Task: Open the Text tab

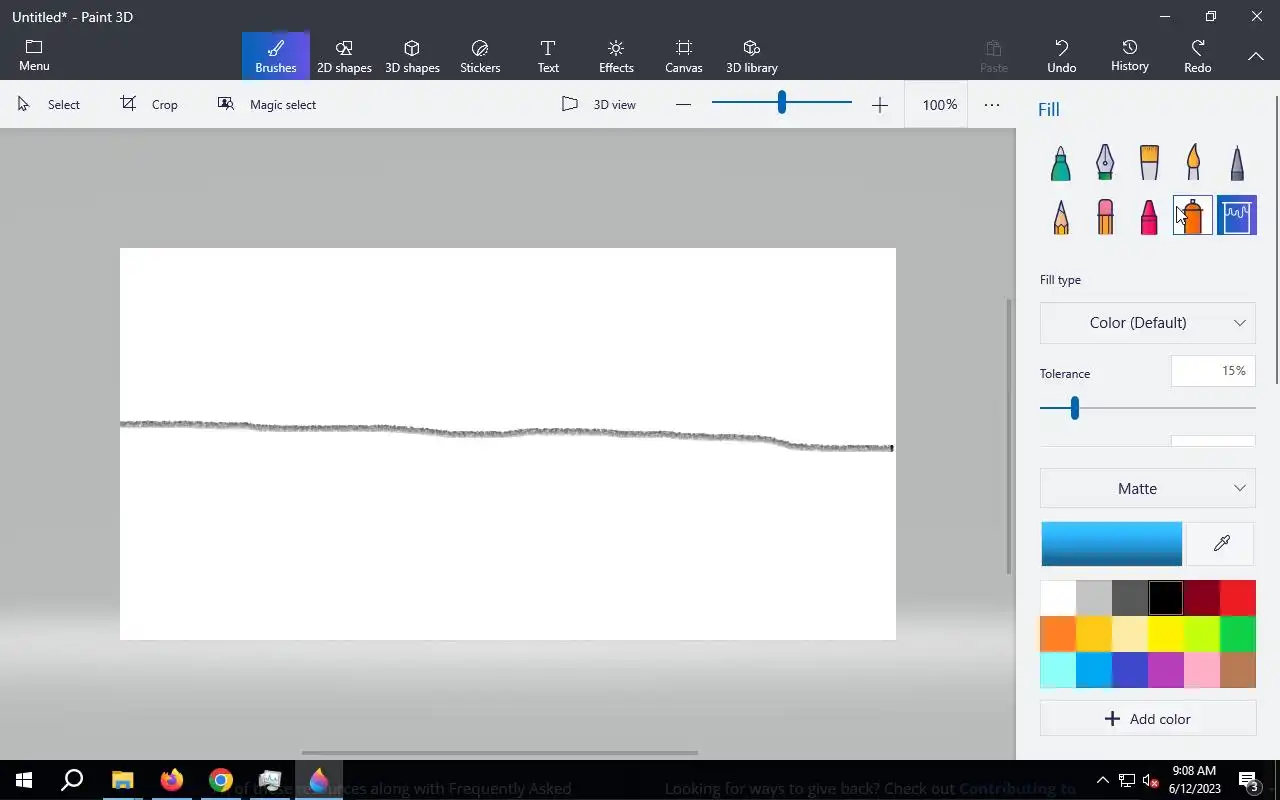Action: click(x=548, y=56)
